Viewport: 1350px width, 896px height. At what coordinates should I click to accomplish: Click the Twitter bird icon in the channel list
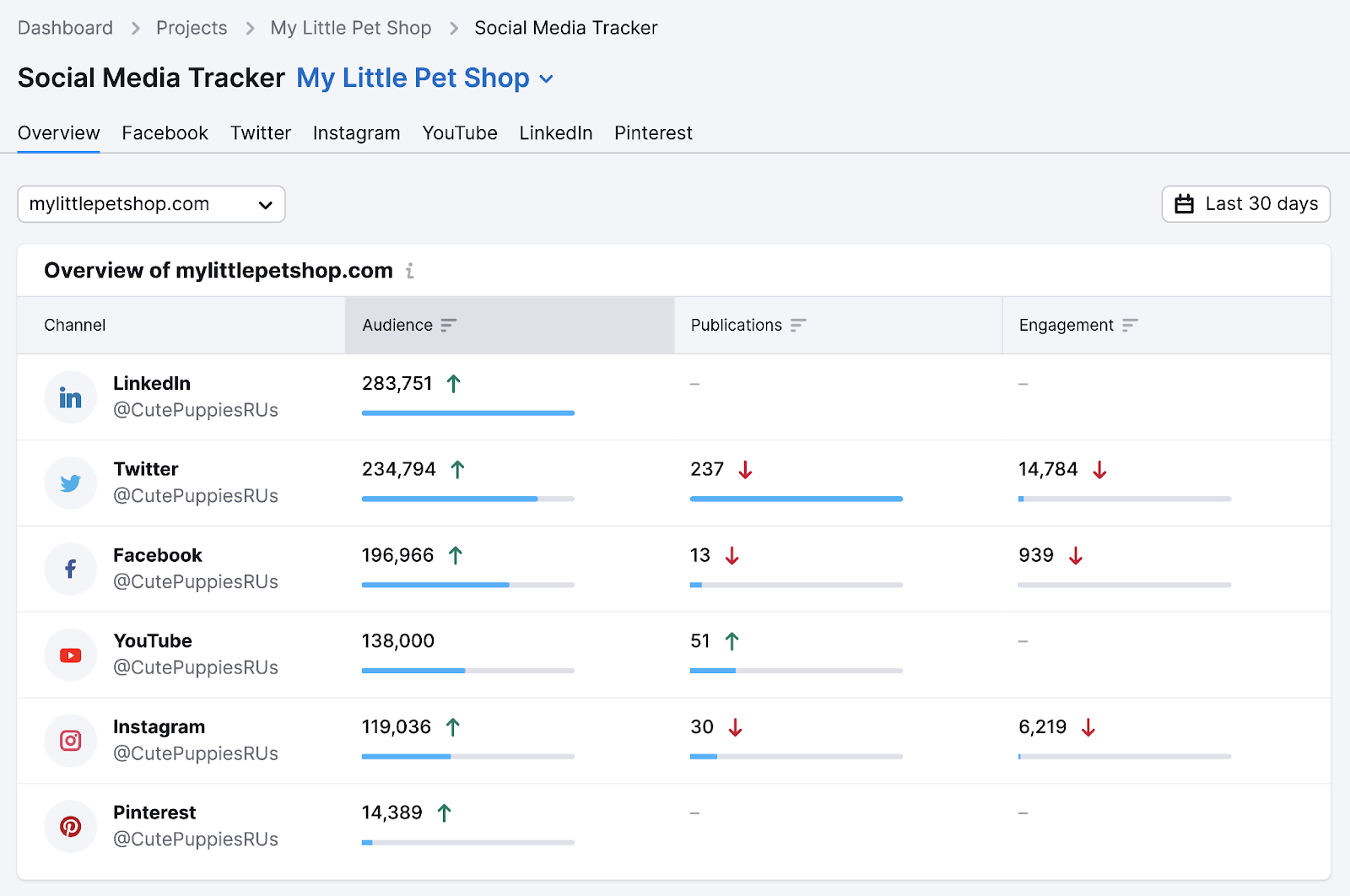(x=70, y=483)
